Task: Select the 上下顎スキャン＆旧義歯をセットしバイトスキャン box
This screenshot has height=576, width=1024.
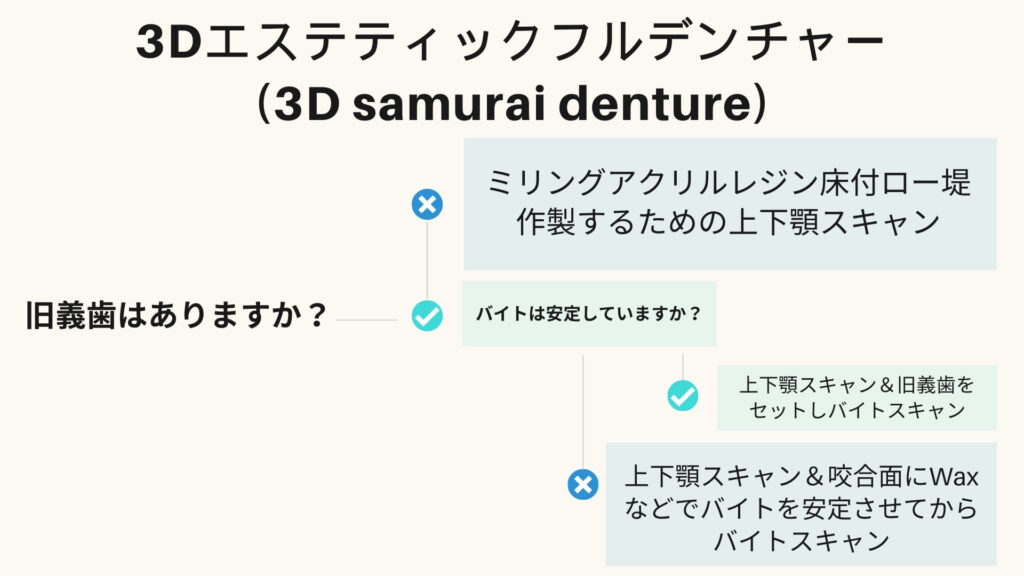Action: tap(857, 398)
